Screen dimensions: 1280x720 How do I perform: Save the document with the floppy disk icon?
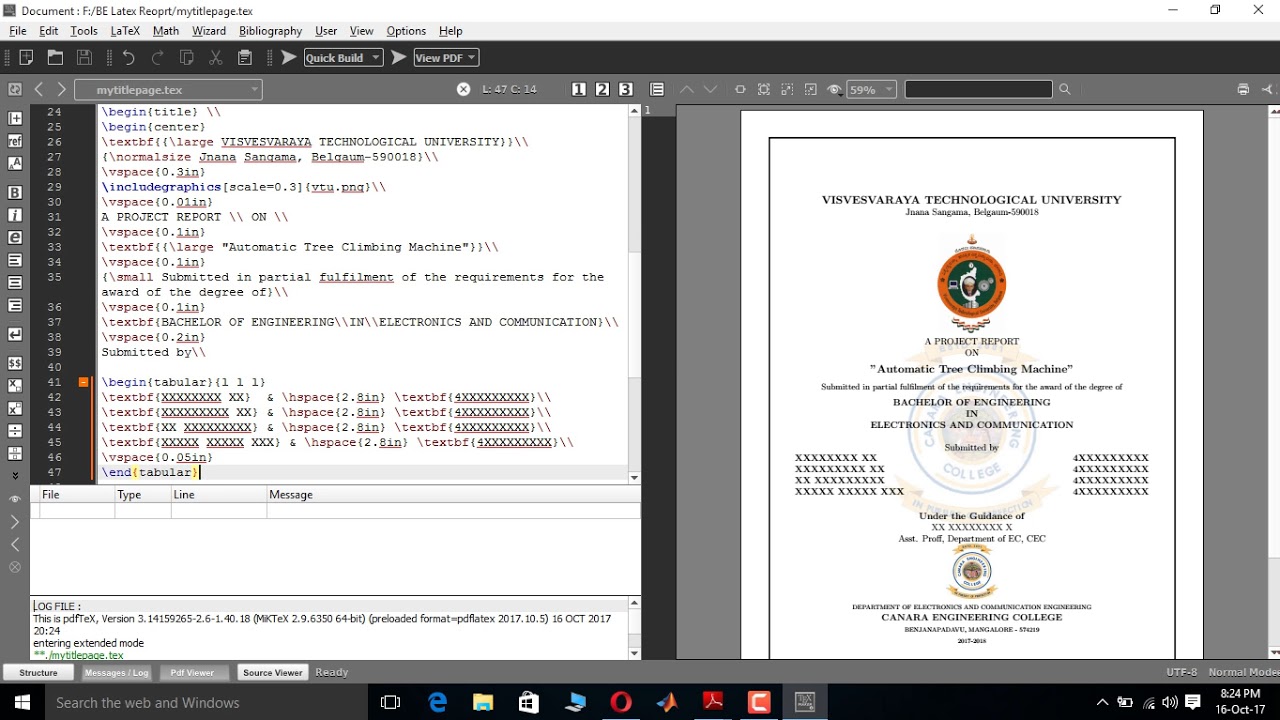(84, 58)
